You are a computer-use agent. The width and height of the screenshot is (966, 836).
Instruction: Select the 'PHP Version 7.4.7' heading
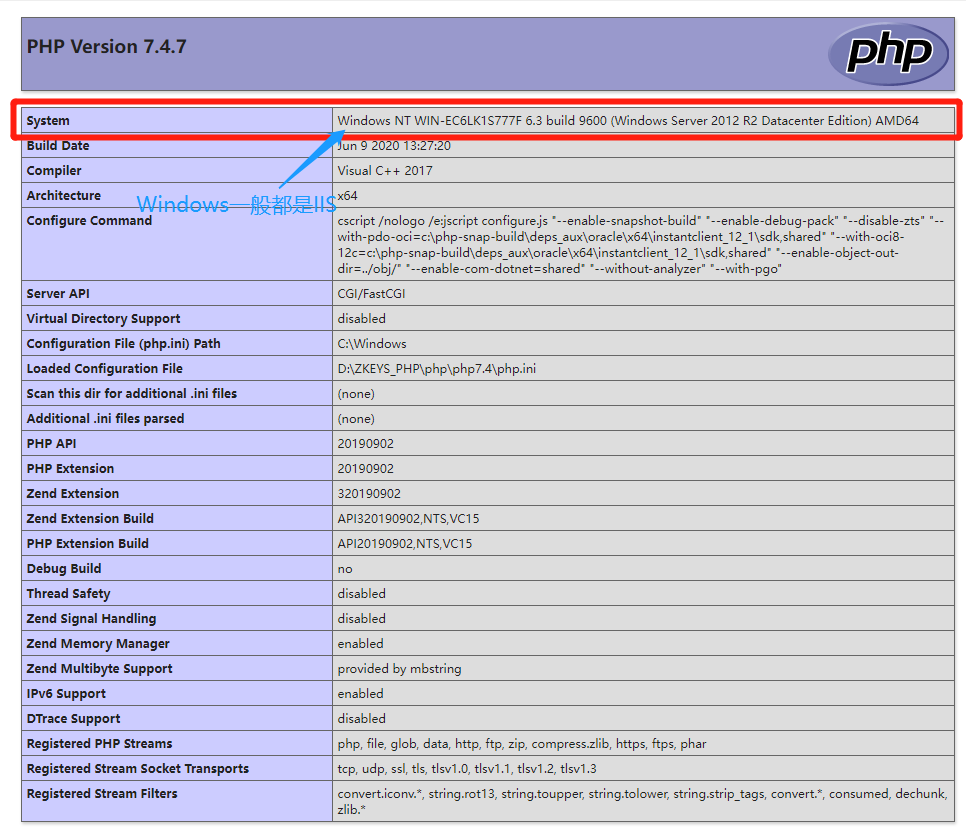coord(107,47)
